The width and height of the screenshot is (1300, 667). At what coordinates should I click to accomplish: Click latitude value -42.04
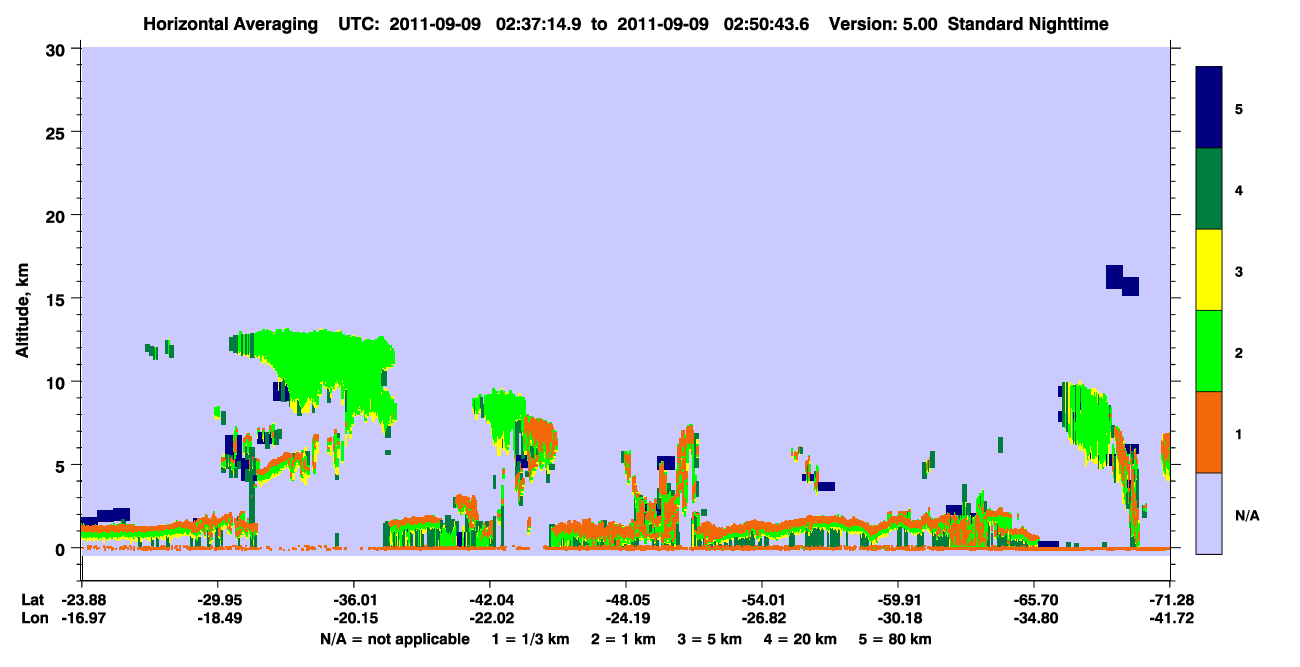[489, 600]
